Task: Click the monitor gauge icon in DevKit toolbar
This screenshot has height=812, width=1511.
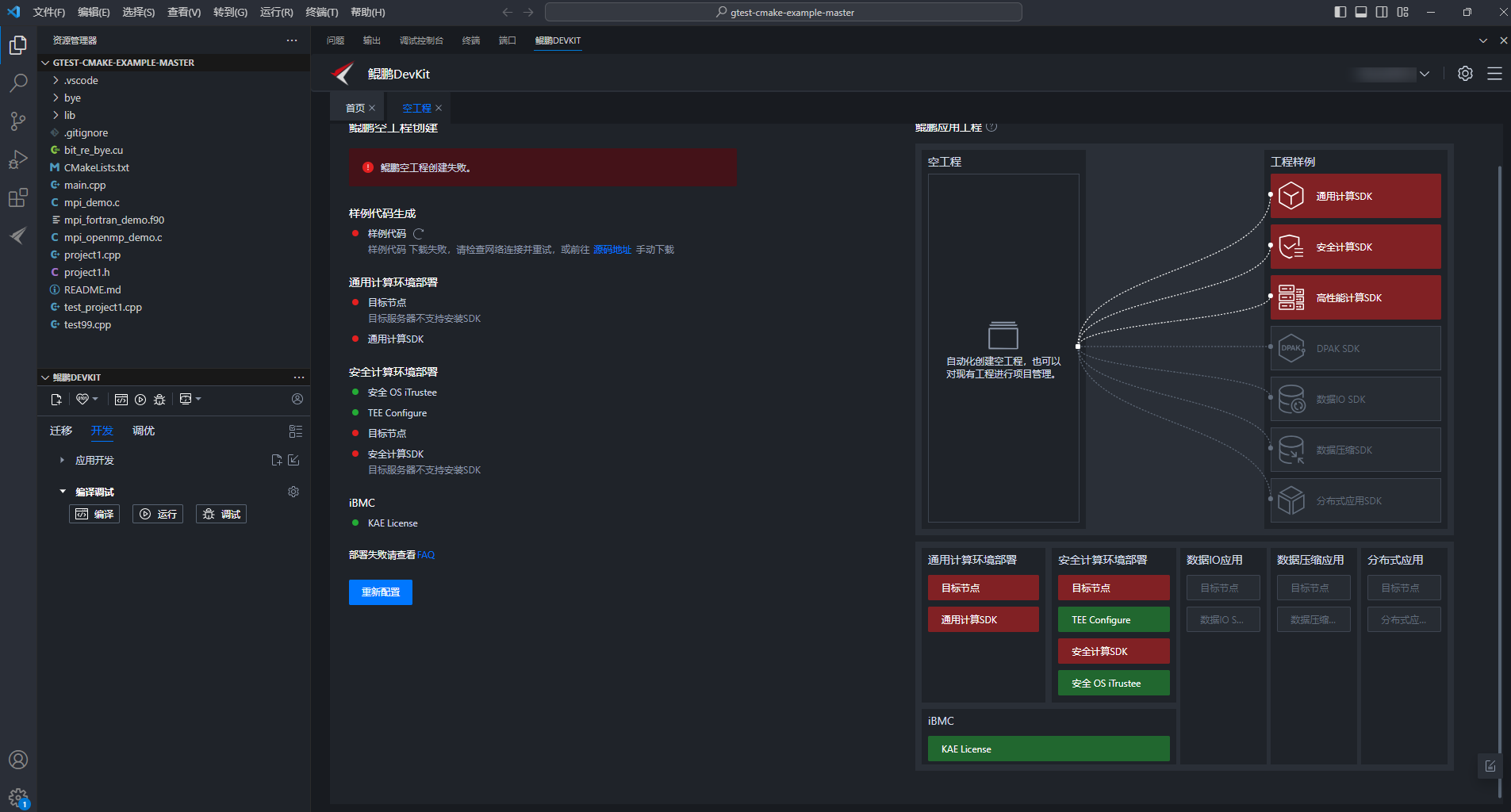Action: pos(186,399)
